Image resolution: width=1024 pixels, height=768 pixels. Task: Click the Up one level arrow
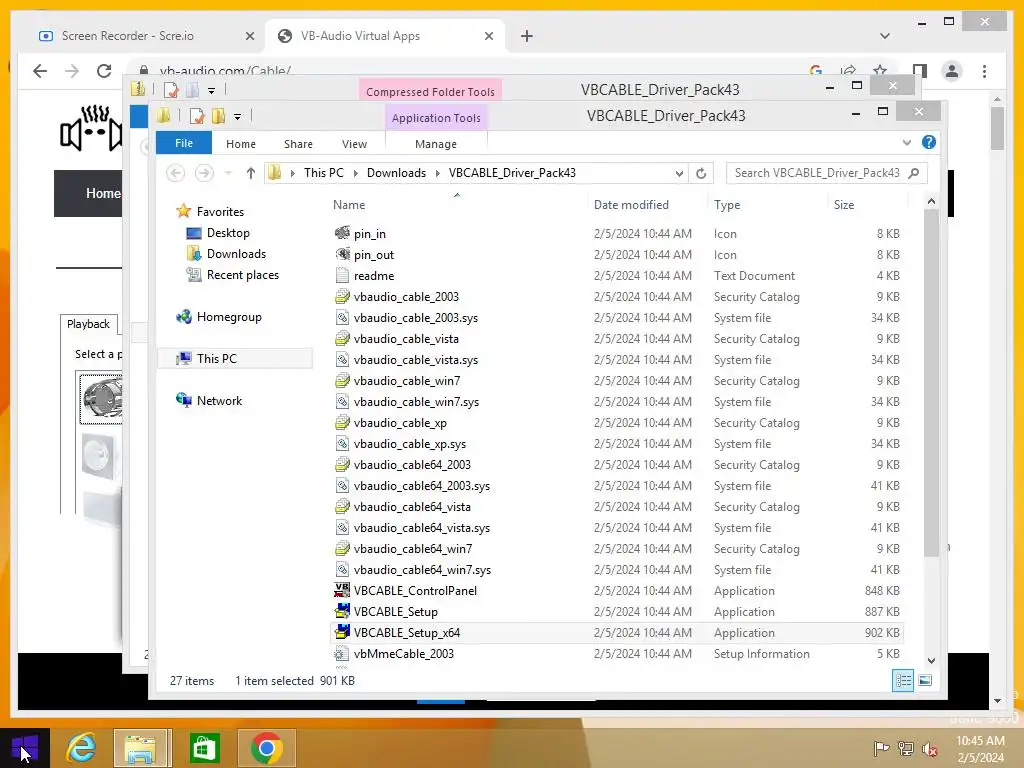tap(251, 173)
